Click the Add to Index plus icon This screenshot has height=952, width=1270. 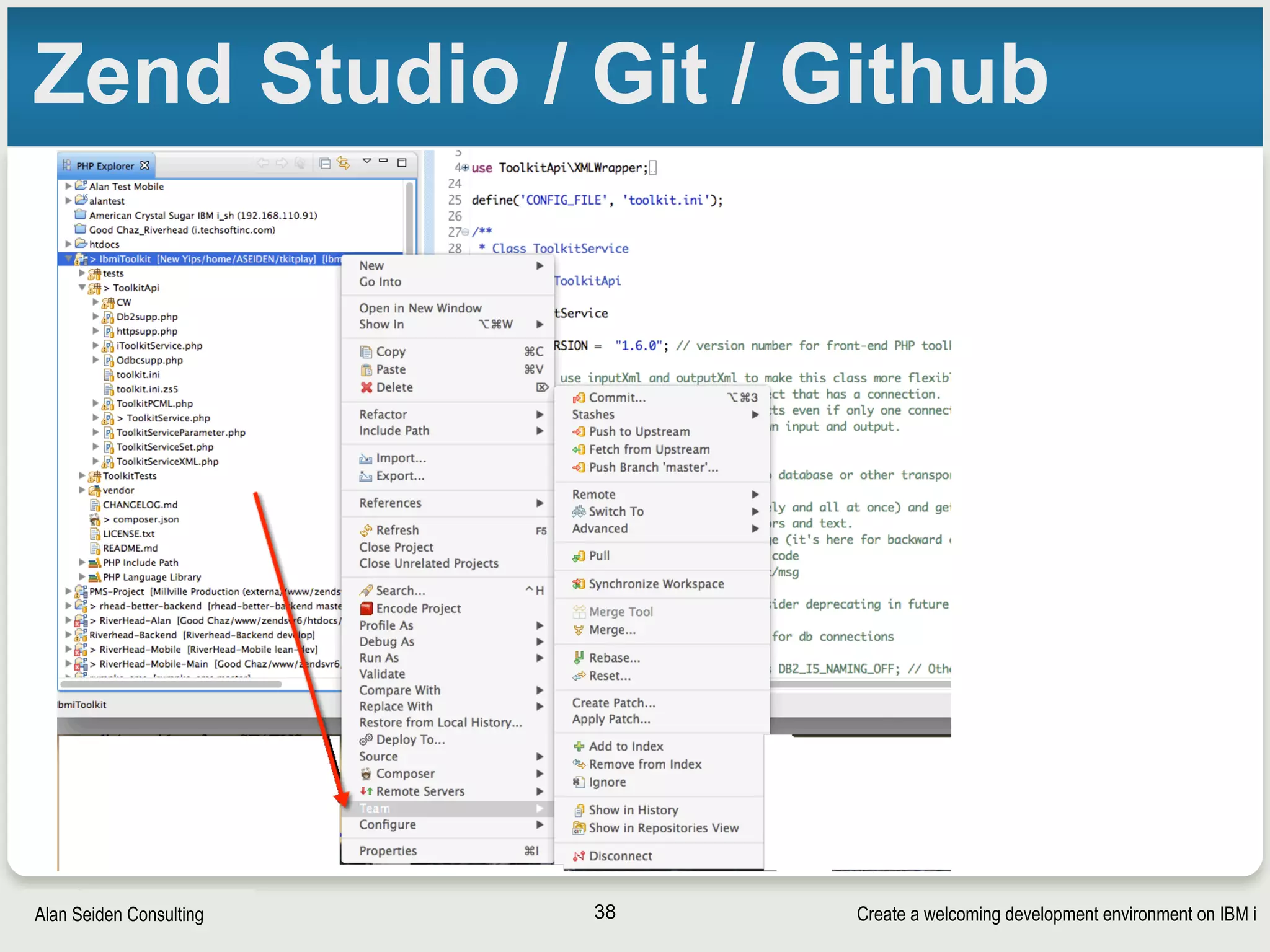pos(579,746)
